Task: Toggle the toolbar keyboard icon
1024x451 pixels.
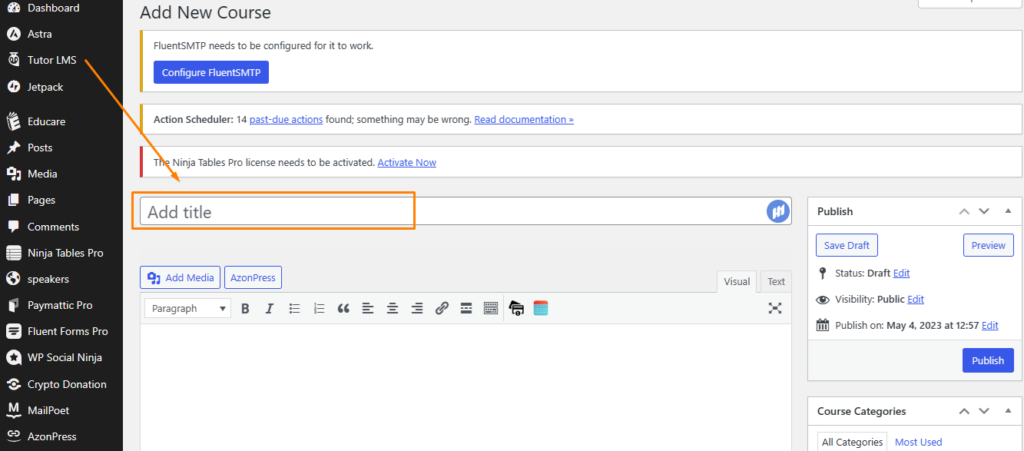Action: coord(490,309)
